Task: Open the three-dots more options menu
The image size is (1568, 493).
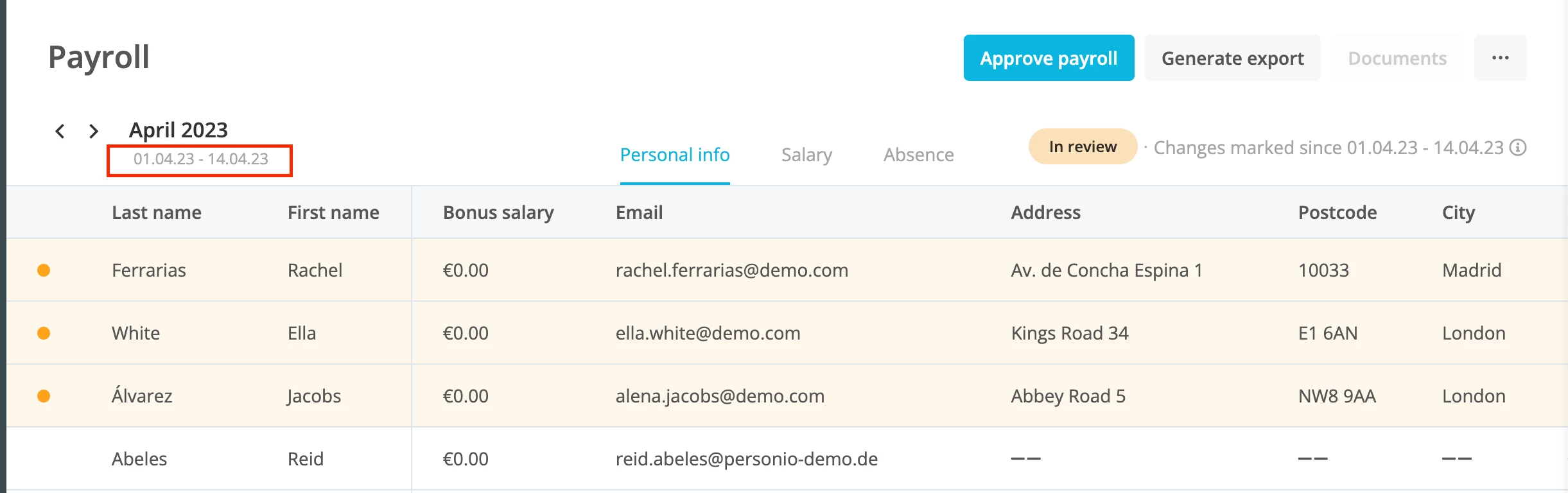Action: (1500, 58)
